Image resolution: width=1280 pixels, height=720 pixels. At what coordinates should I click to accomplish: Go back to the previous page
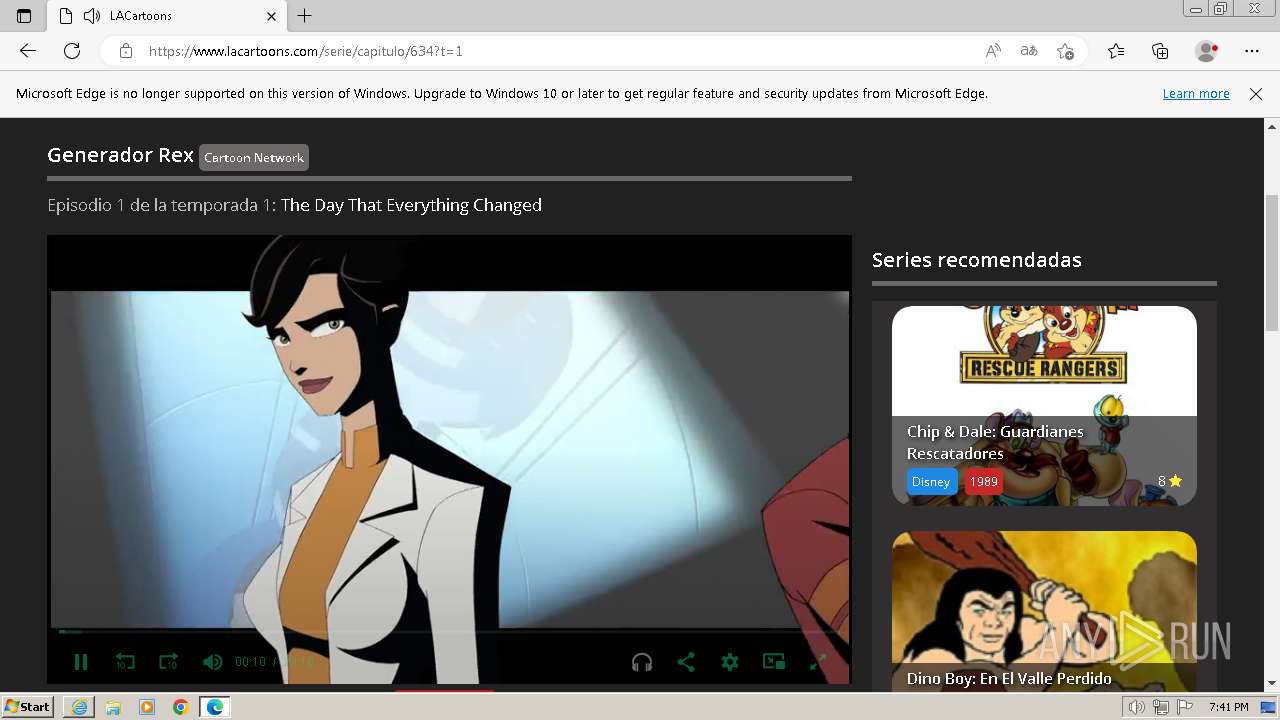tap(28, 51)
